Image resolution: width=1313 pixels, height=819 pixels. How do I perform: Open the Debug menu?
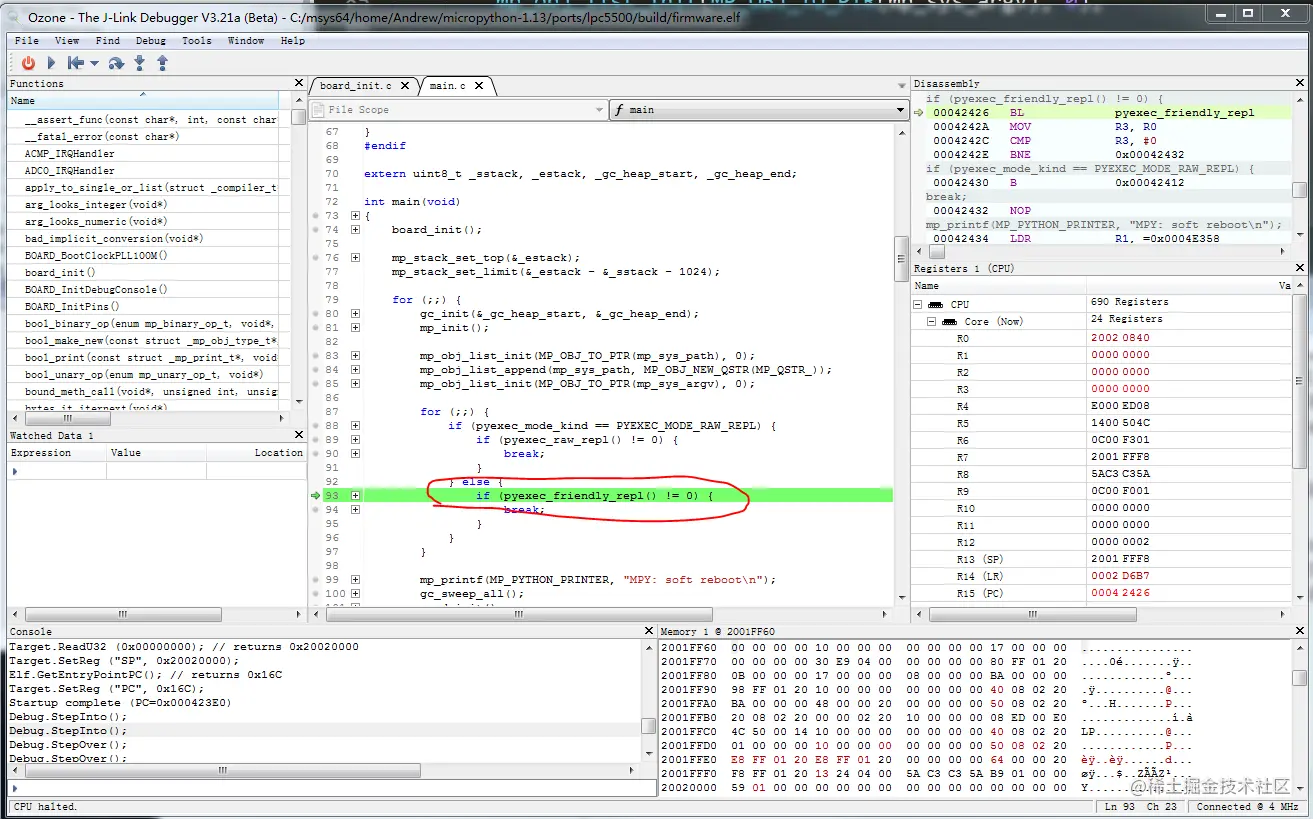pyautogui.click(x=150, y=40)
